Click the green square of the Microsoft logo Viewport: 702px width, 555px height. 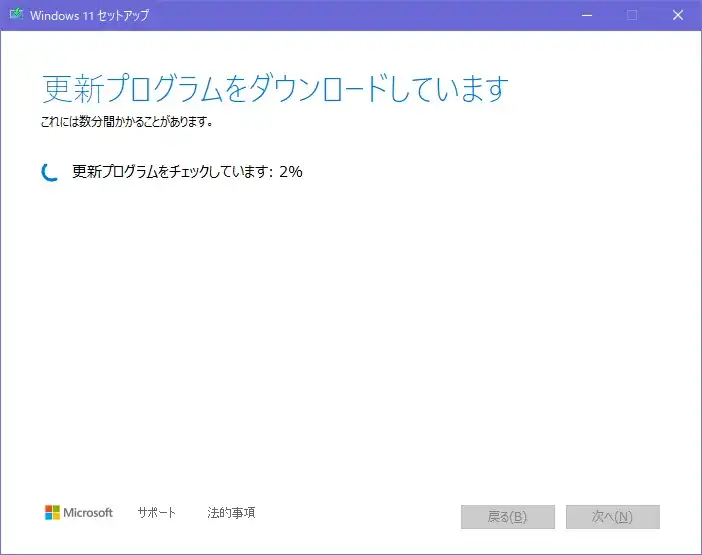[x=57, y=509]
